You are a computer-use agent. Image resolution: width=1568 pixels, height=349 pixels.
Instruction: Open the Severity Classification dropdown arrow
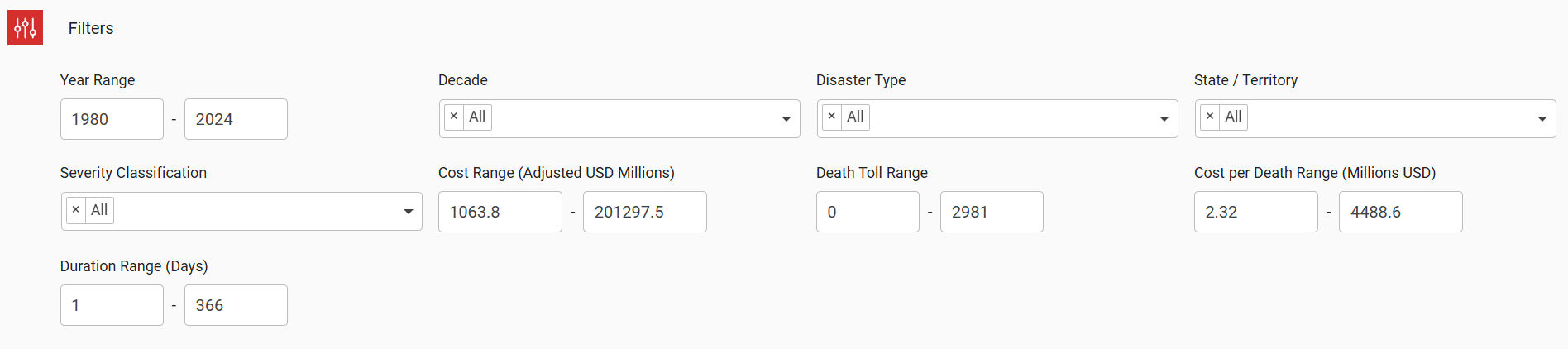[408, 212]
